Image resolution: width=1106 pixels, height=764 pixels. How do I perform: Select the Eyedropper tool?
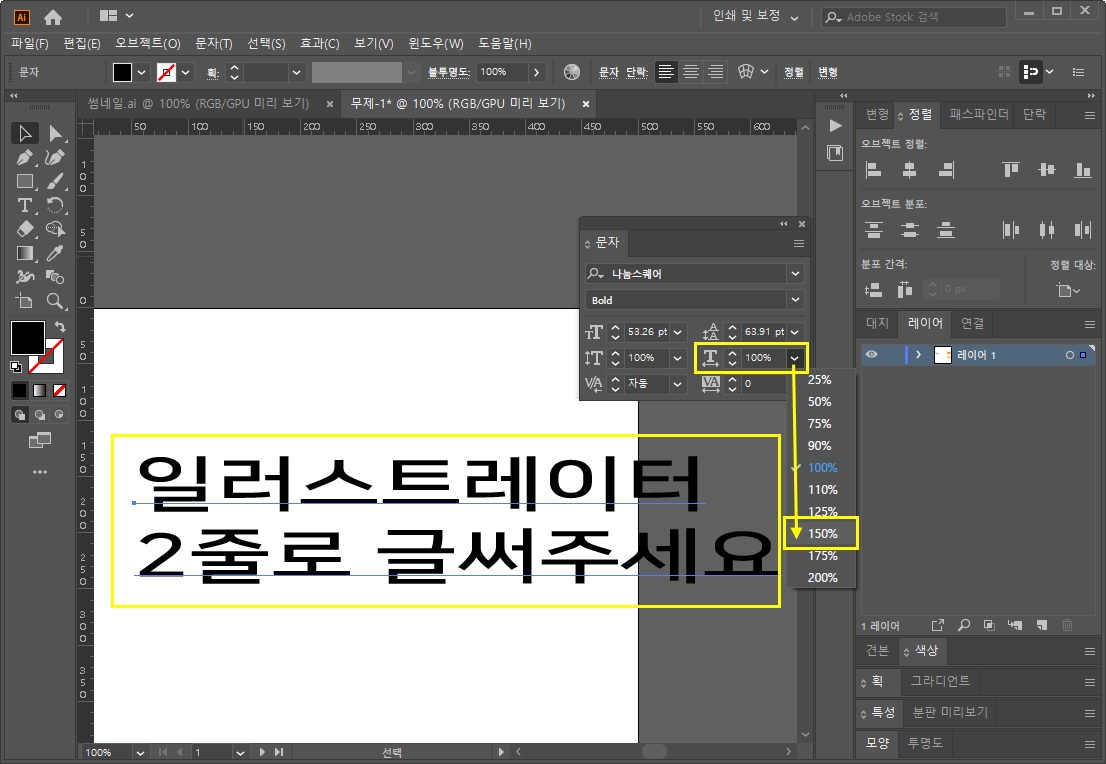click(54, 253)
